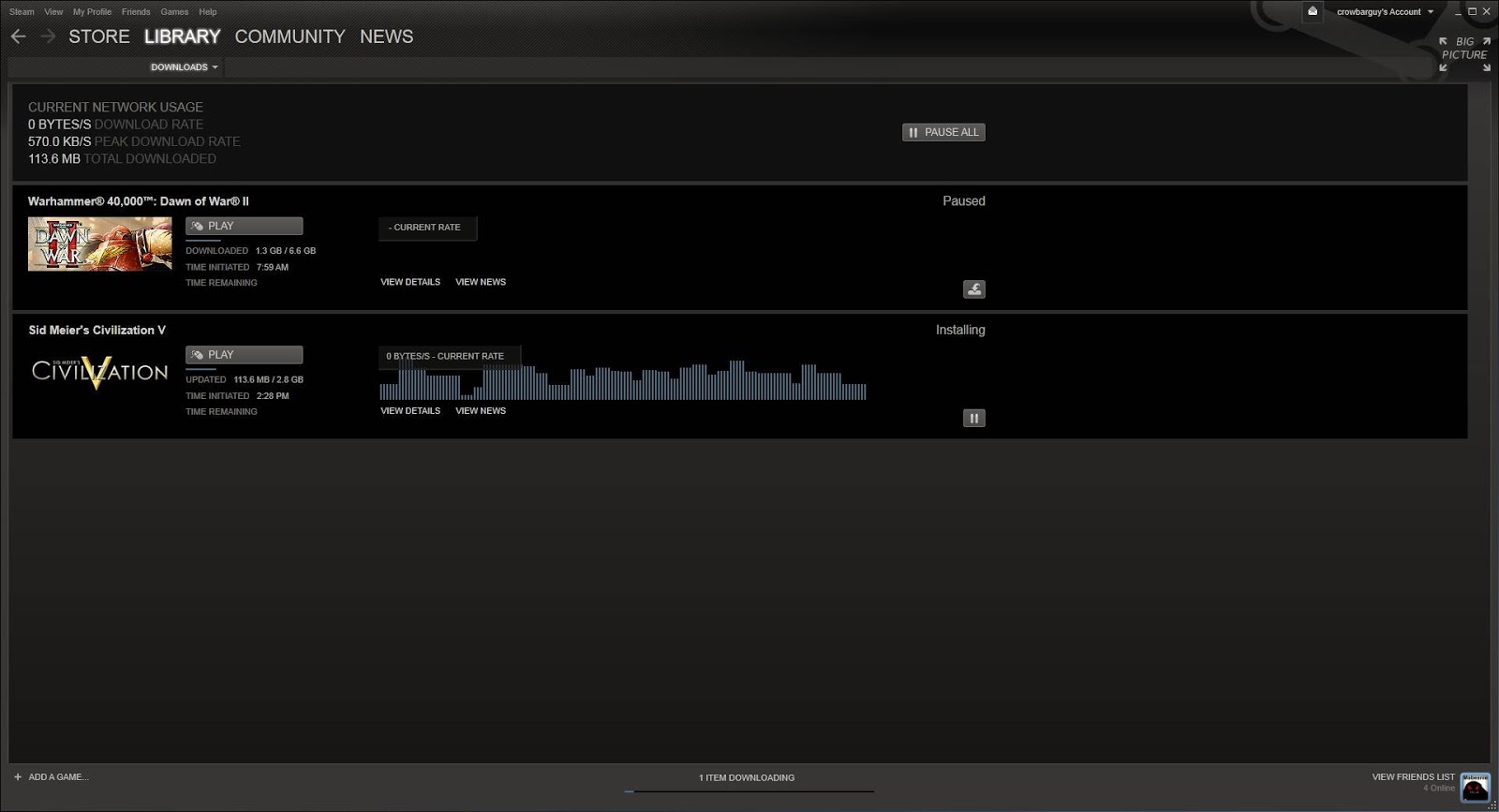
Task: Open the Games menu
Action: (174, 12)
